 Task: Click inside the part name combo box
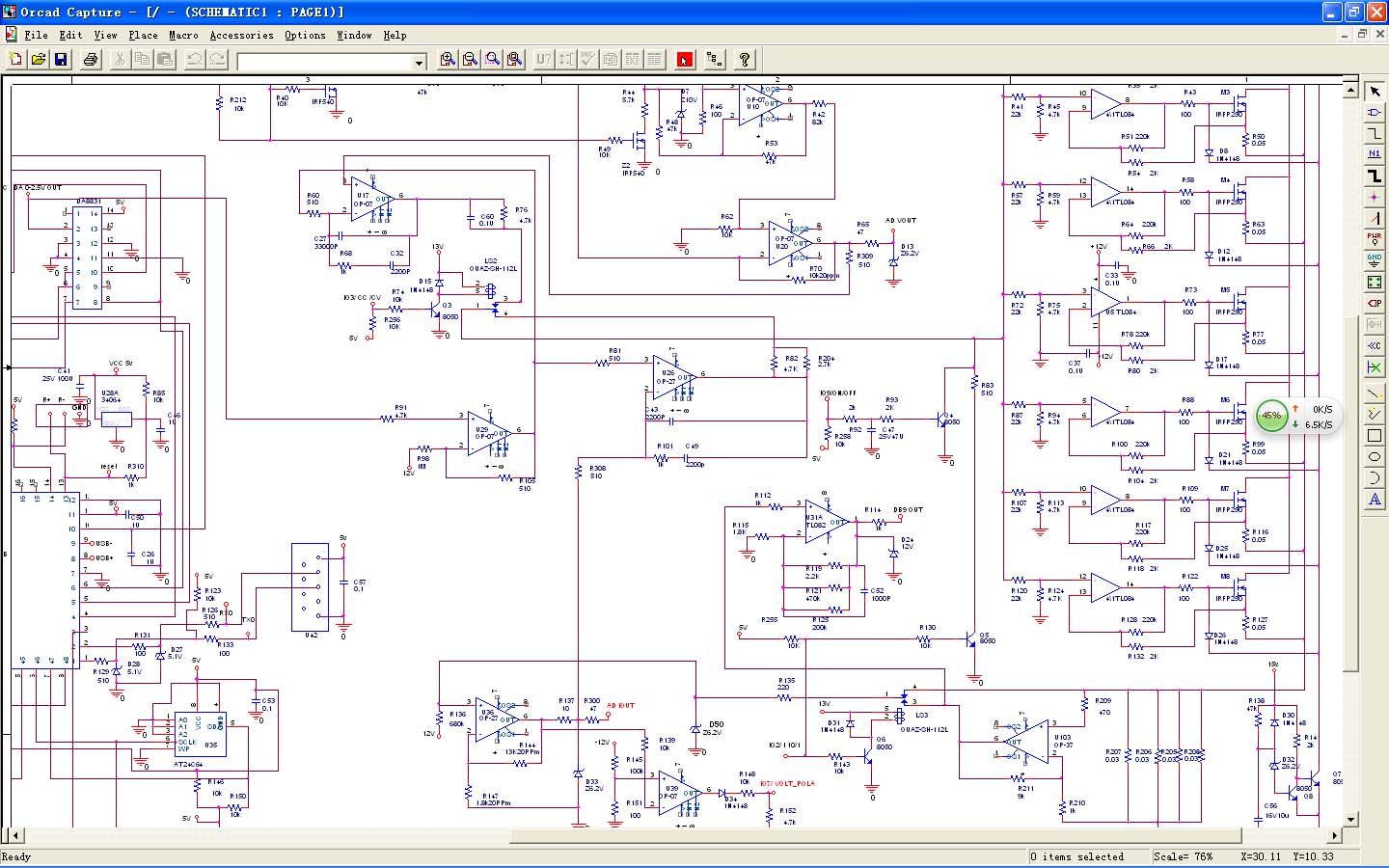click(325, 62)
